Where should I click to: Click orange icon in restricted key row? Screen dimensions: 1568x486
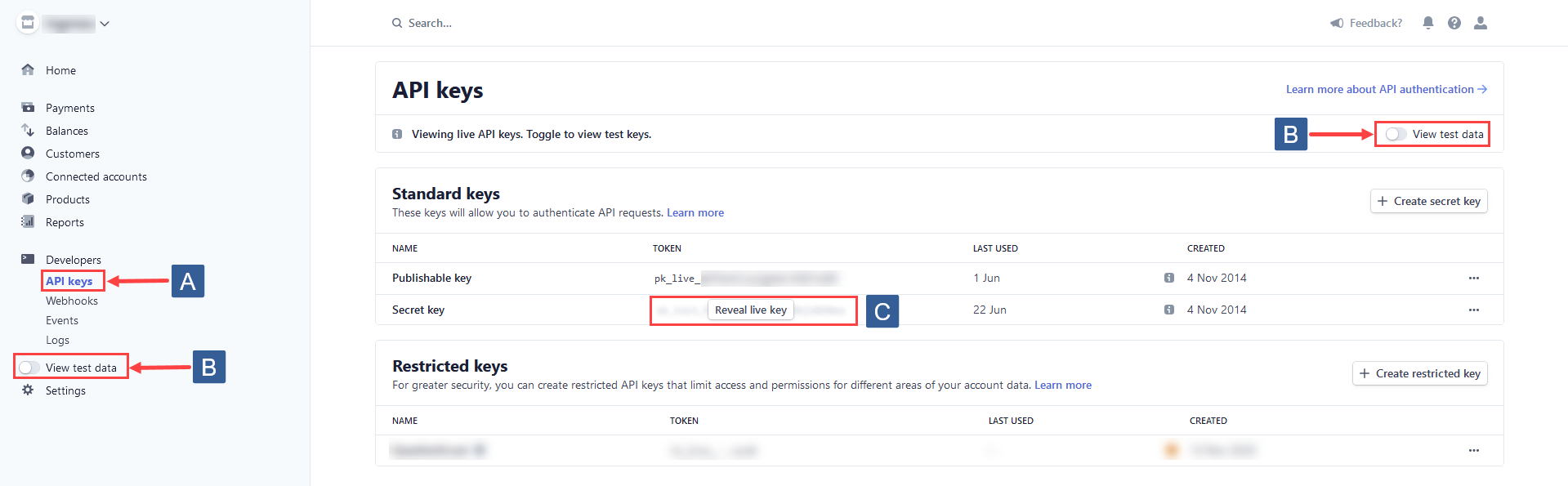[1172, 450]
